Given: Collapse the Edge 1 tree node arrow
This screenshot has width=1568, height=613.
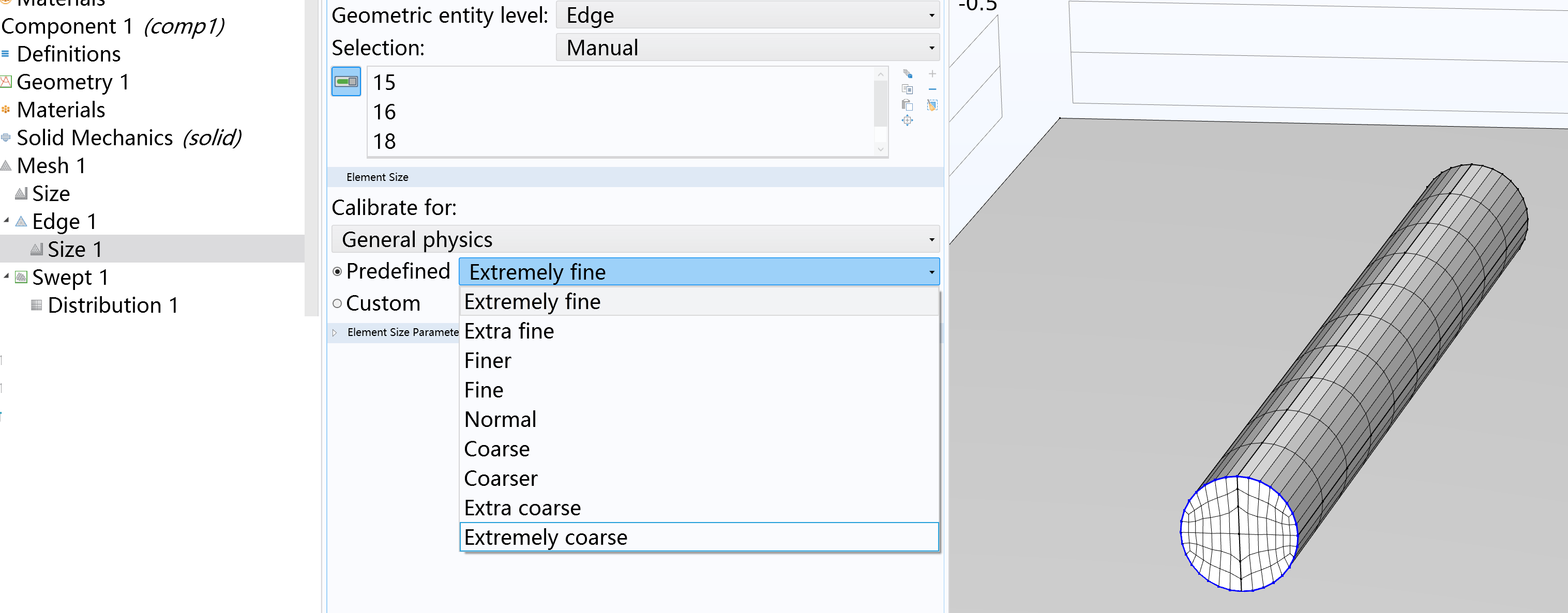Looking at the screenshot, I should coord(7,220).
